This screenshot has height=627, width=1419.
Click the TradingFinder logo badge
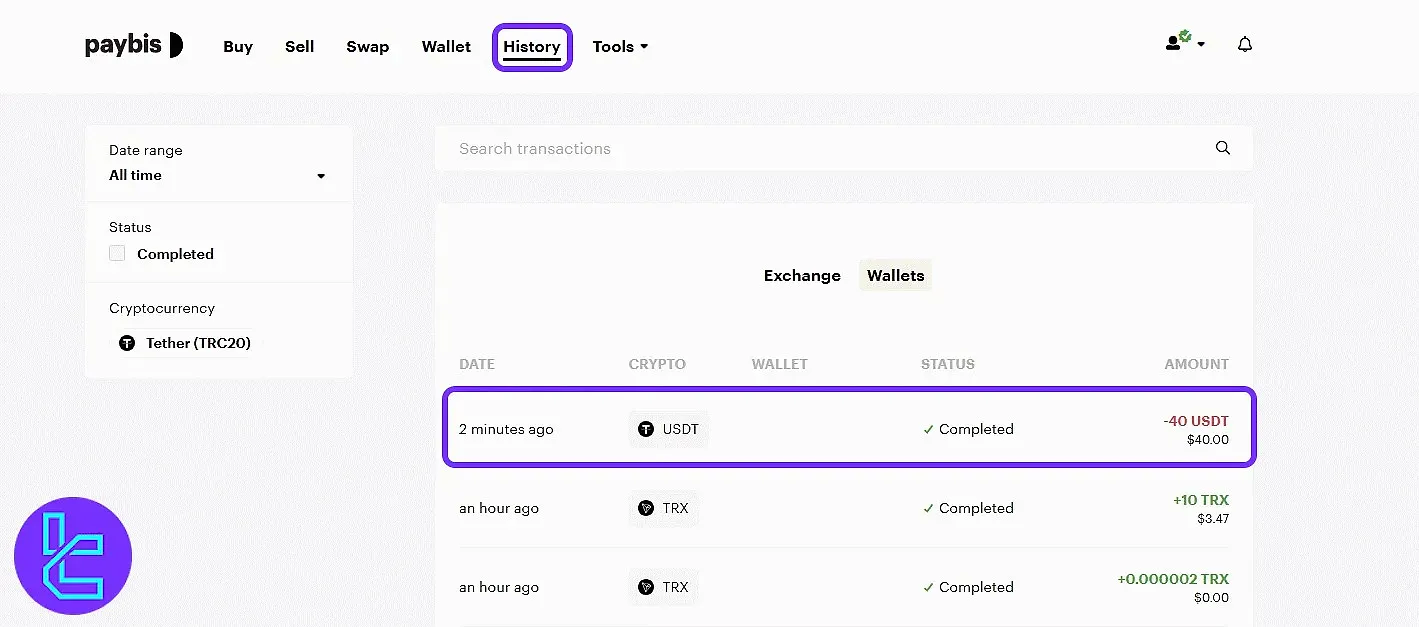[x=73, y=556]
